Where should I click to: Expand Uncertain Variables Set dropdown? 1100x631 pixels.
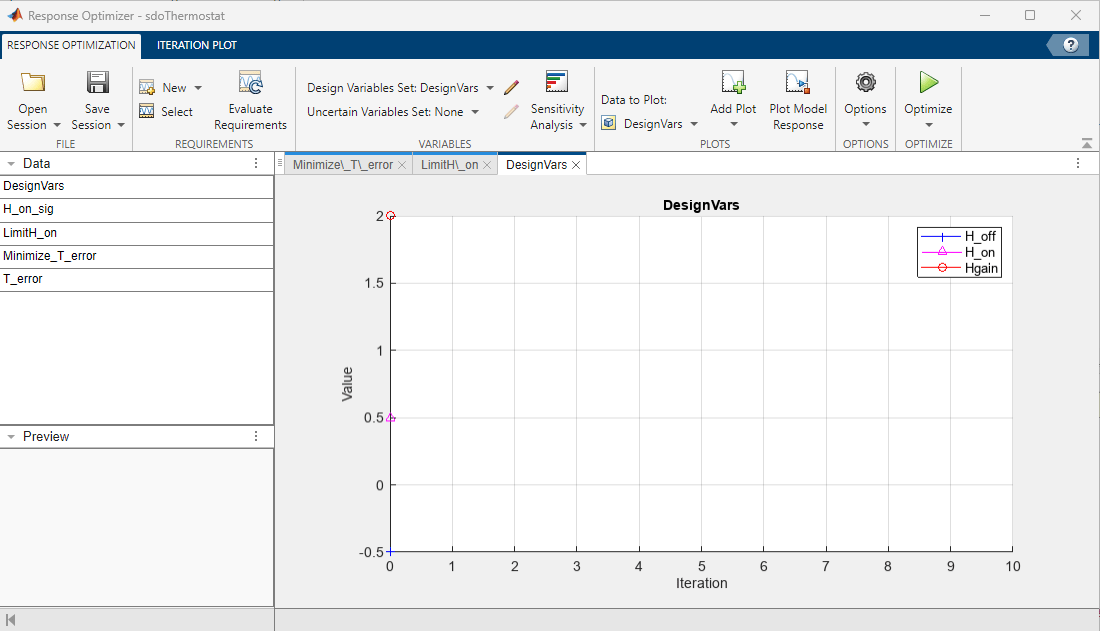click(x=474, y=112)
